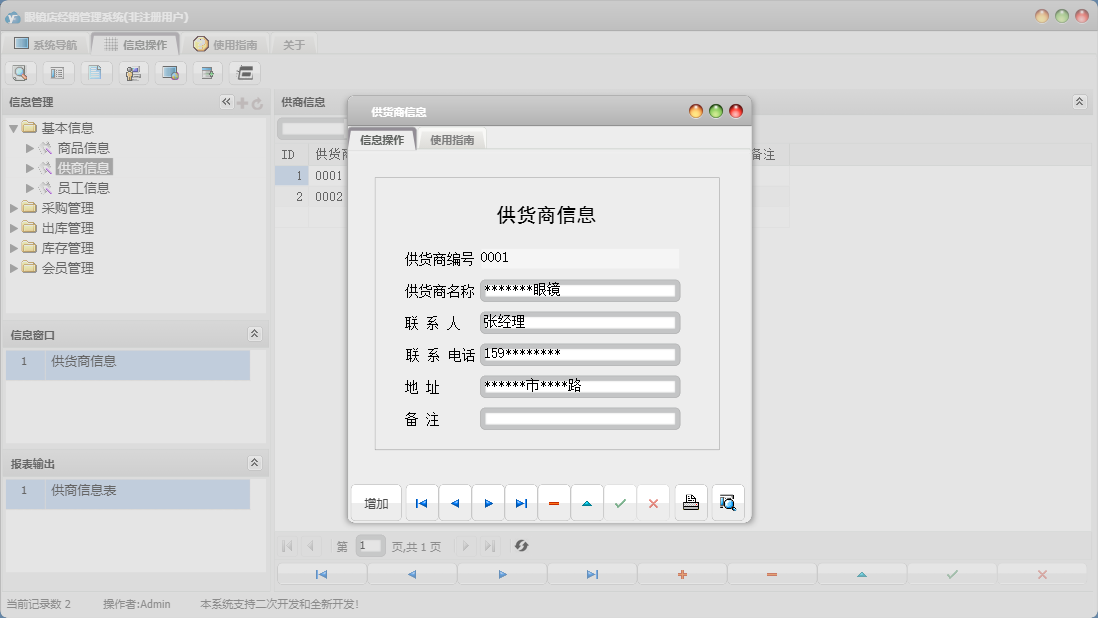The image size is (1098, 618).
Task: Click the green checkmark save icon in dialog
Action: pos(620,503)
